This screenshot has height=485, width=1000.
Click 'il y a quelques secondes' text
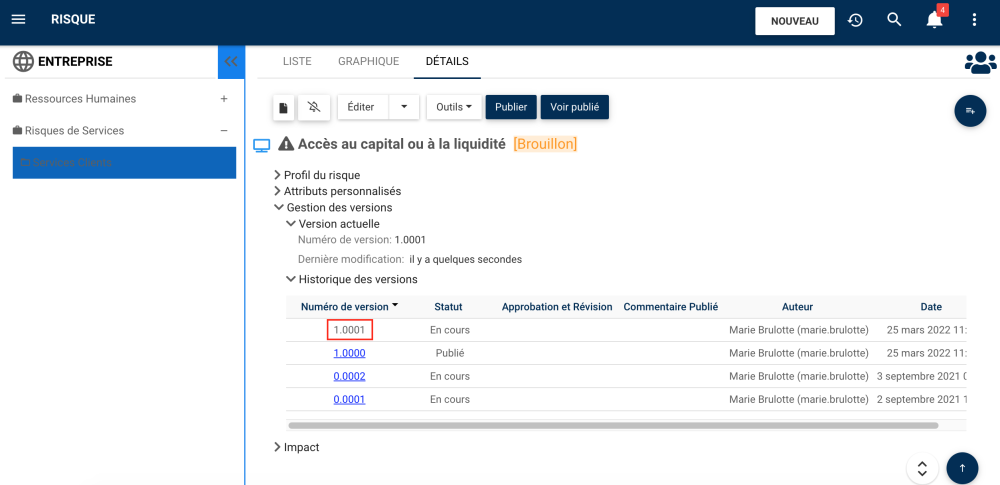coord(466,260)
